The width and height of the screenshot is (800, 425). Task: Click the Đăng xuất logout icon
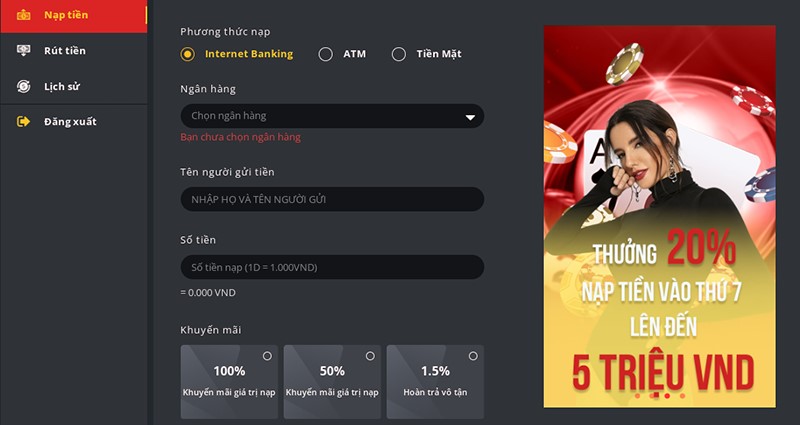click(x=23, y=121)
